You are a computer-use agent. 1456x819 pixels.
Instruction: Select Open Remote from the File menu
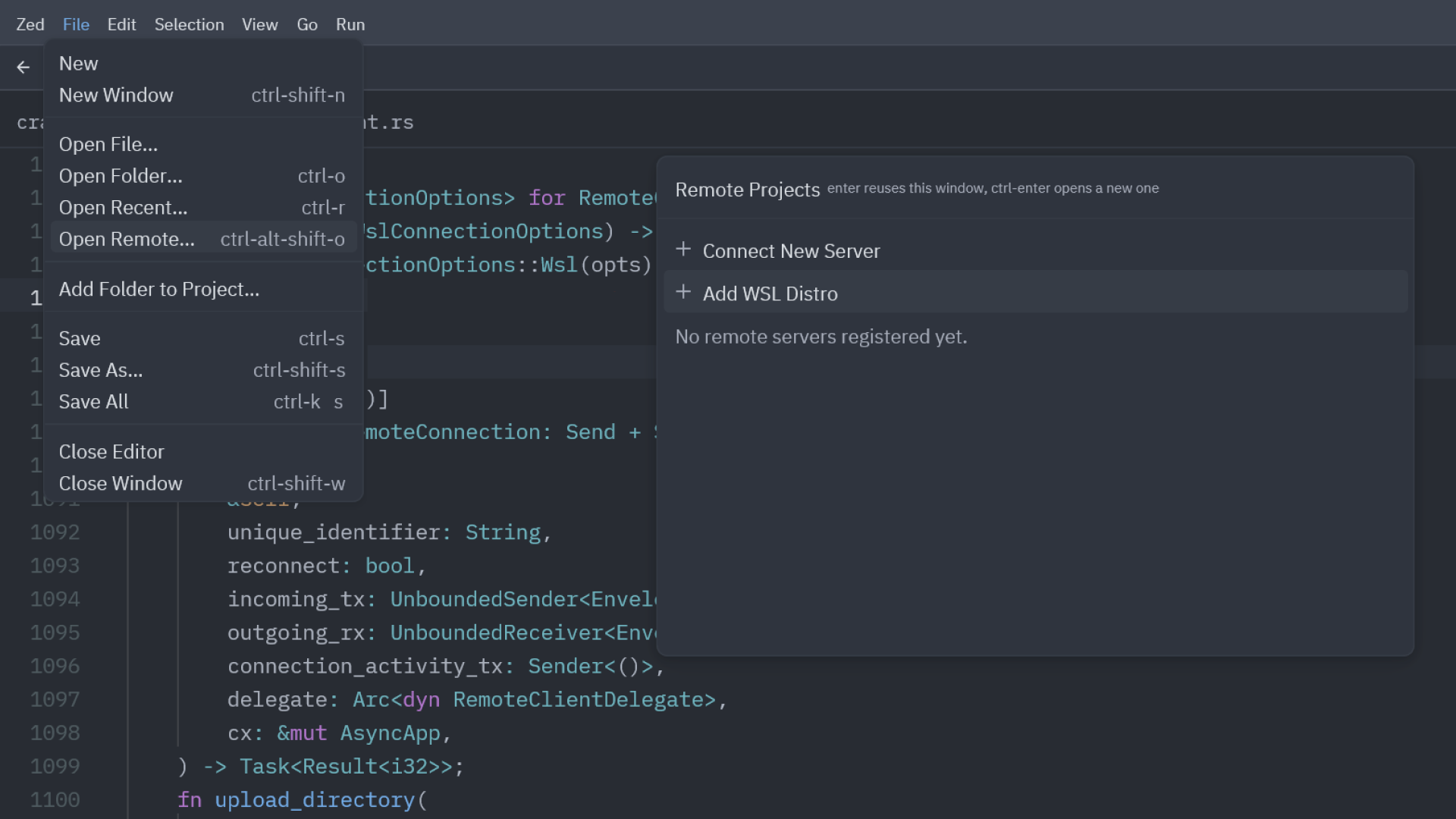click(x=127, y=239)
